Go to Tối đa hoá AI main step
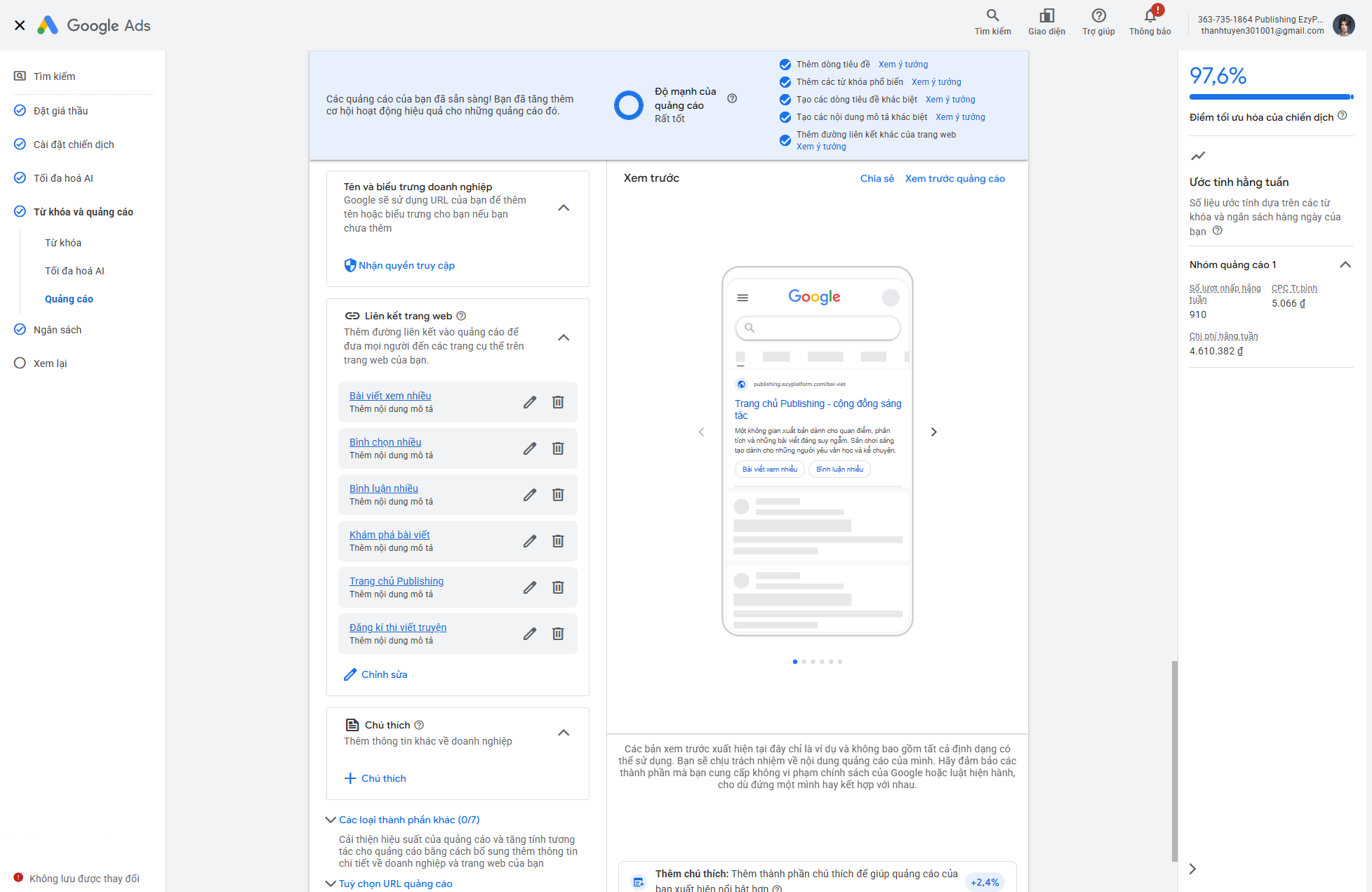This screenshot has width=1372, height=892. coord(63,178)
